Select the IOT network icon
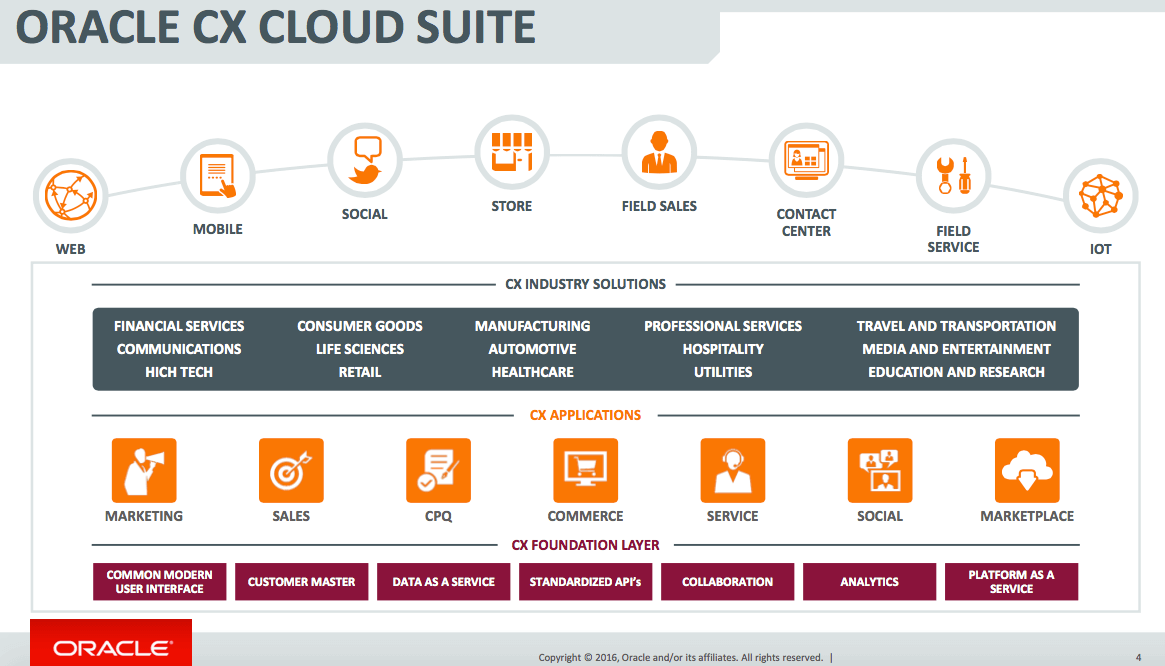Viewport: 1165px width, 666px height. point(1100,195)
